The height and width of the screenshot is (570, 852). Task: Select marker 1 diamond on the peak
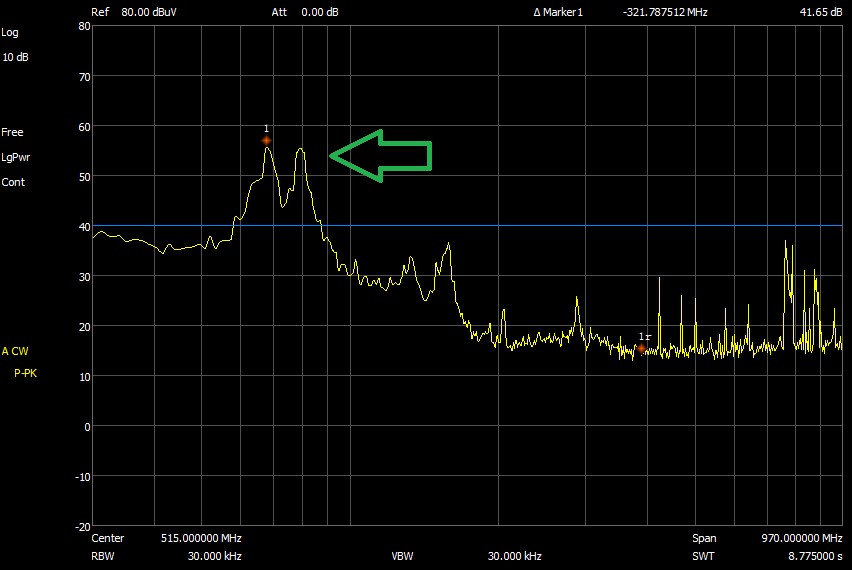pos(266,141)
